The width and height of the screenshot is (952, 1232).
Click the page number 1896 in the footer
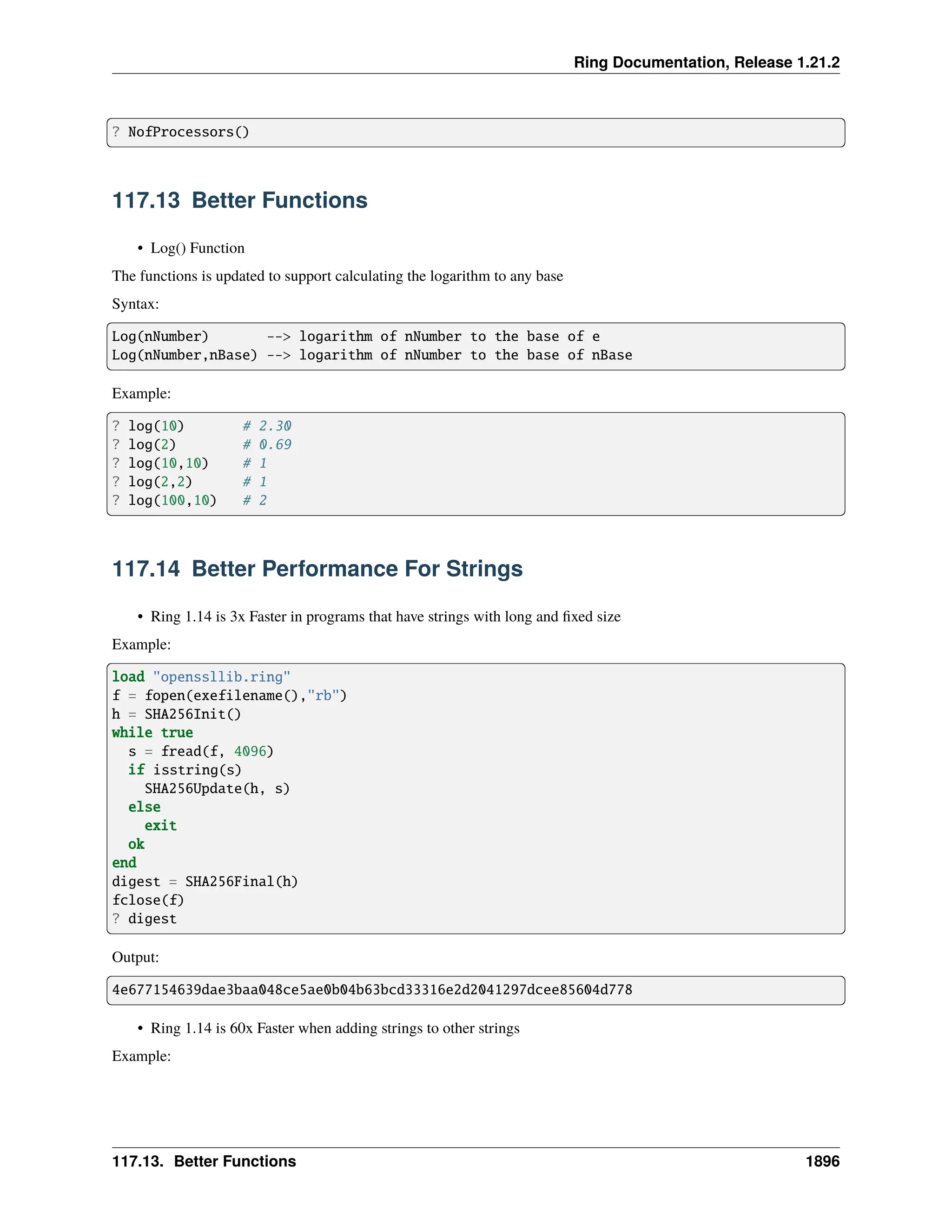822,1161
